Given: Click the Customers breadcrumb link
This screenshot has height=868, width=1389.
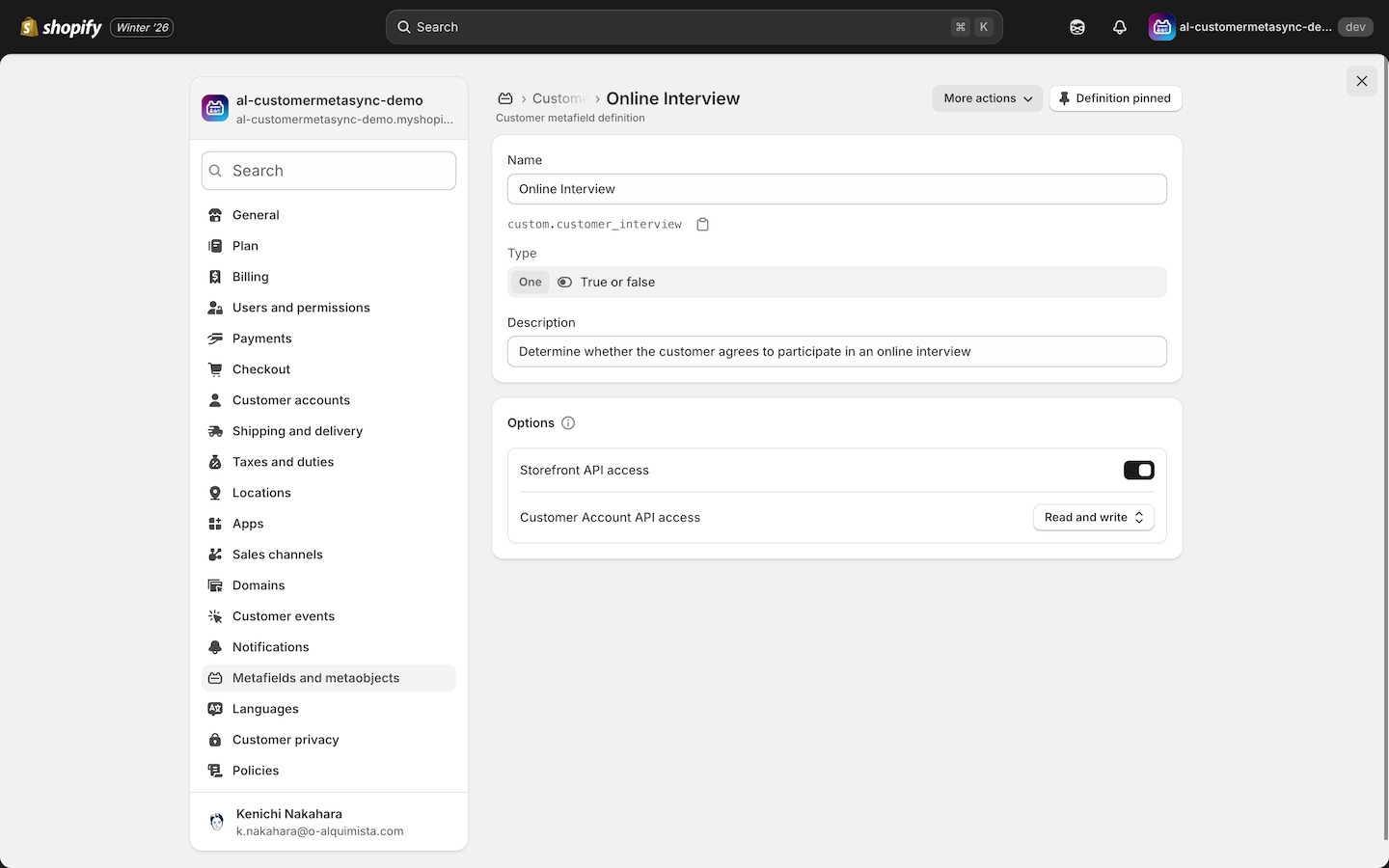Looking at the screenshot, I should point(558,98).
